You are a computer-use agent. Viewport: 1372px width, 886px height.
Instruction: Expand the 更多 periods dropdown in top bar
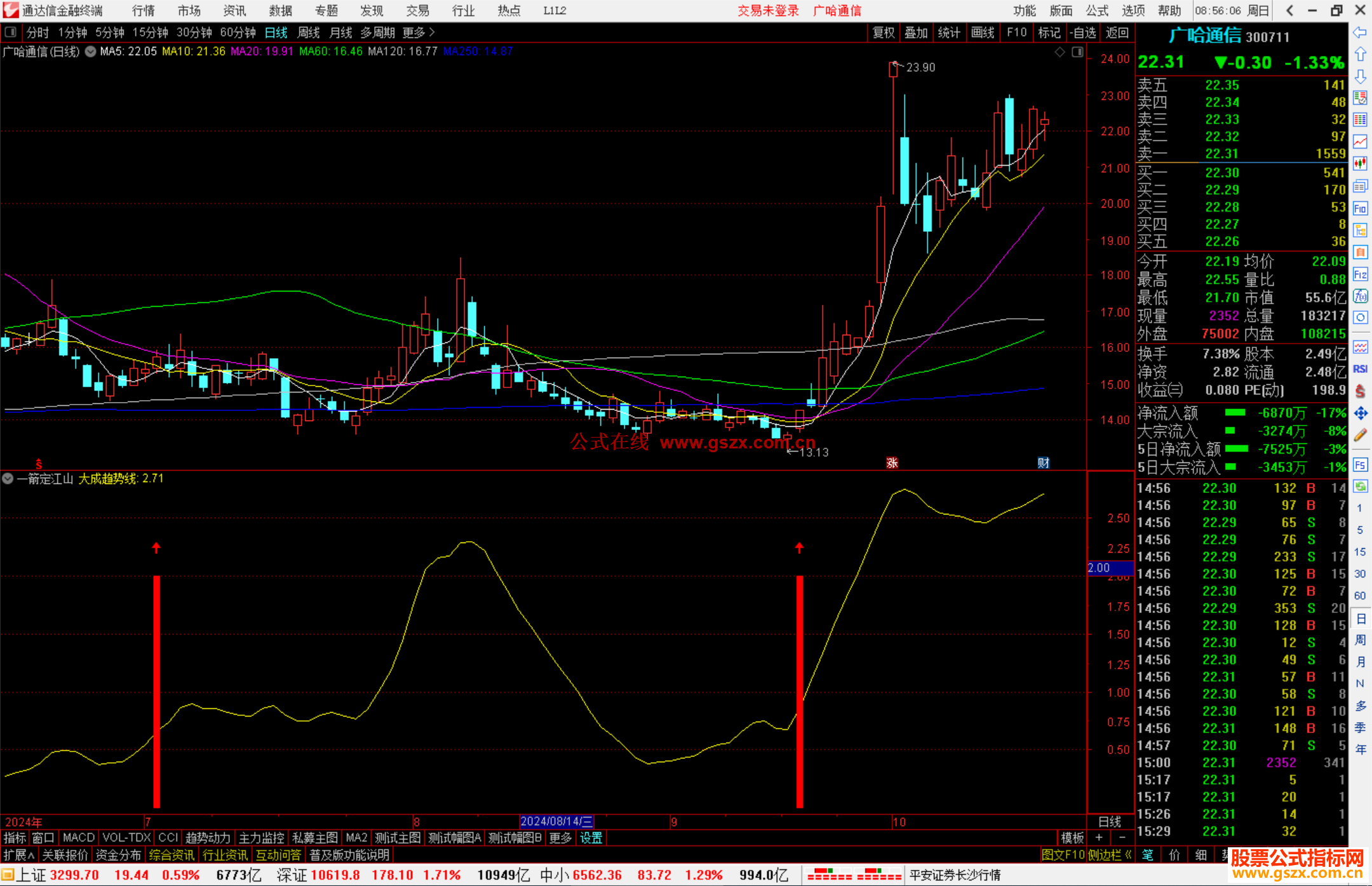point(419,32)
